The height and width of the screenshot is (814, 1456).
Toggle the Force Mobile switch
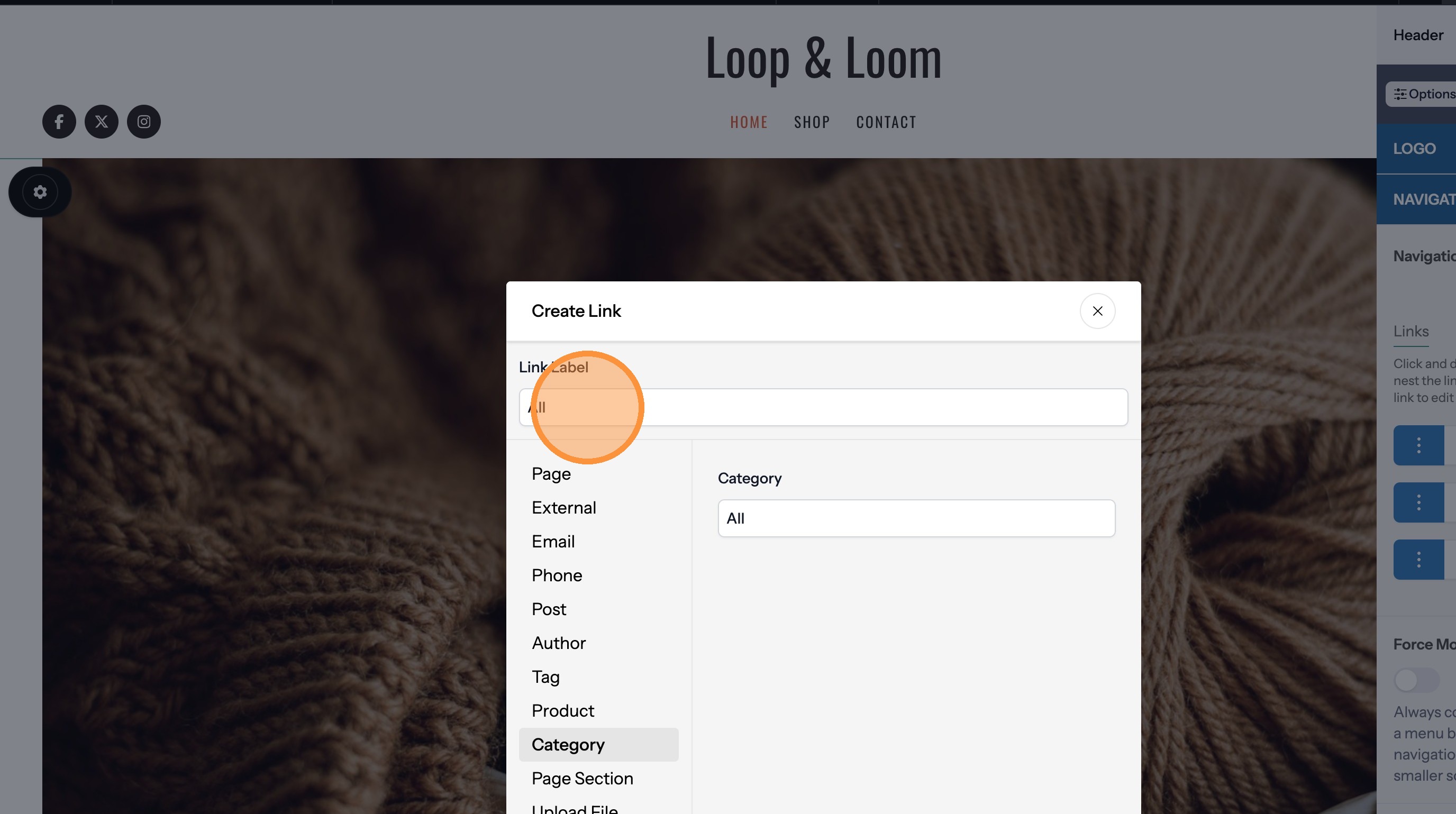(x=1416, y=680)
